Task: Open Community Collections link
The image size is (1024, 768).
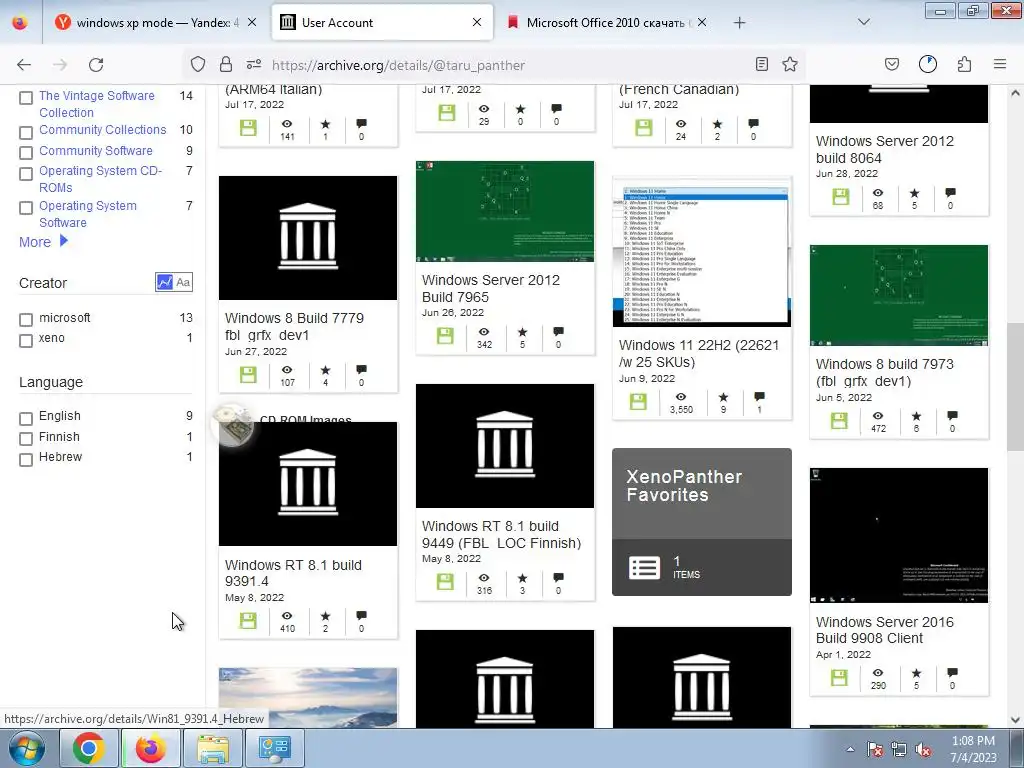Action: tap(103, 129)
